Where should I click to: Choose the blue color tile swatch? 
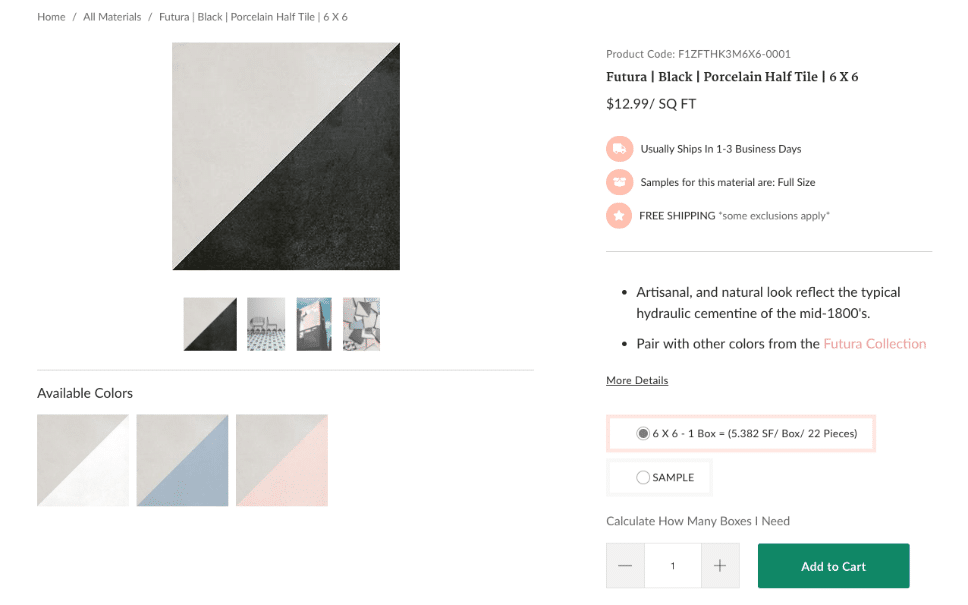[x=182, y=460]
